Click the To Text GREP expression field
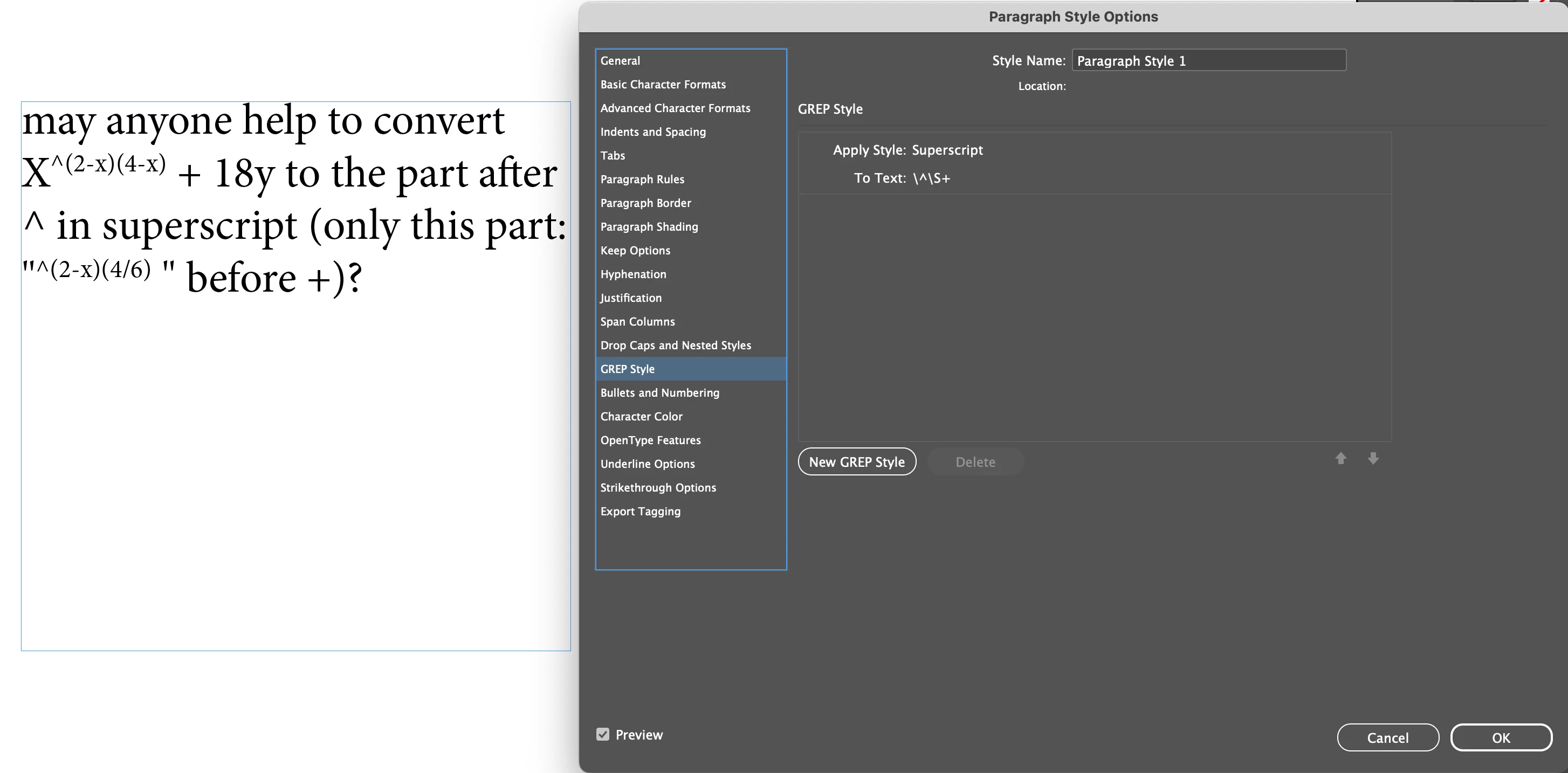This screenshot has height=773, width=1568. click(931, 178)
